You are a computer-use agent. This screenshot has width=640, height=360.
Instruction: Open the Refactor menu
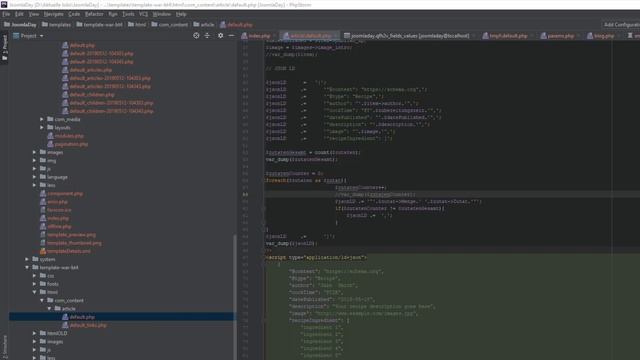[94, 14]
